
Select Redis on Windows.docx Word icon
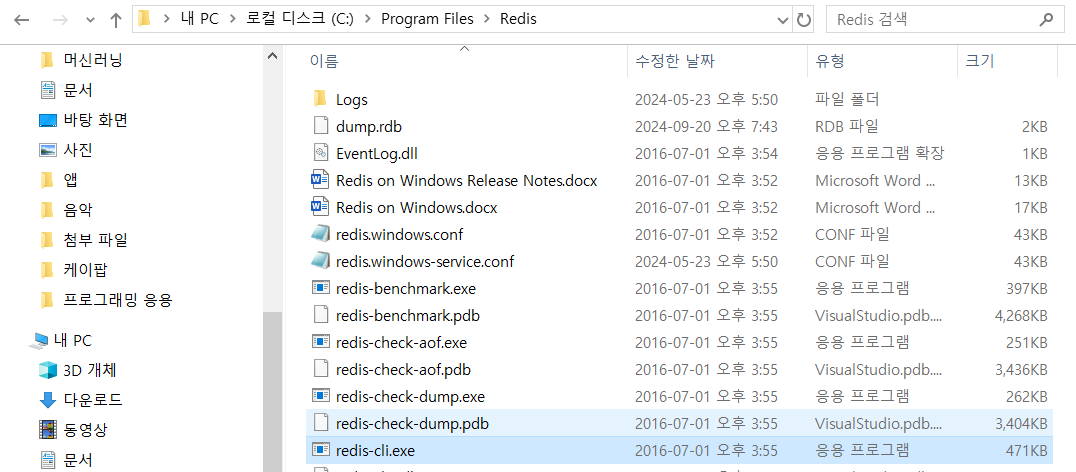pyautogui.click(x=320, y=206)
